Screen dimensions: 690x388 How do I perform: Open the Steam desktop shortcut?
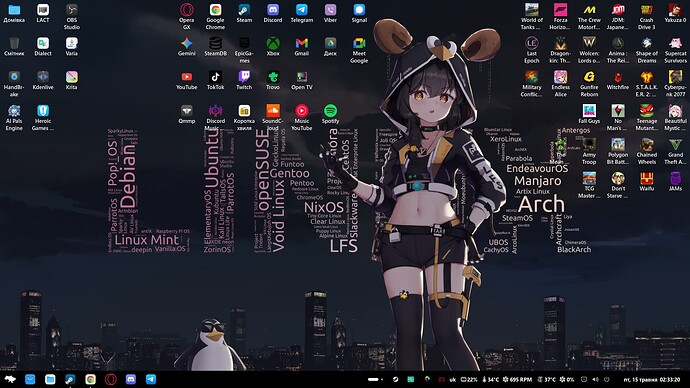pos(244,13)
